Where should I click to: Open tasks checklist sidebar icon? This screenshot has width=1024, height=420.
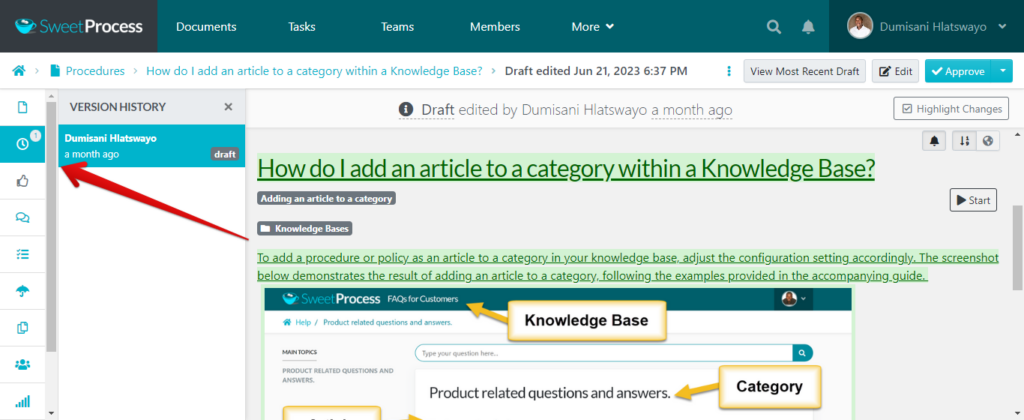pyautogui.click(x=22, y=255)
